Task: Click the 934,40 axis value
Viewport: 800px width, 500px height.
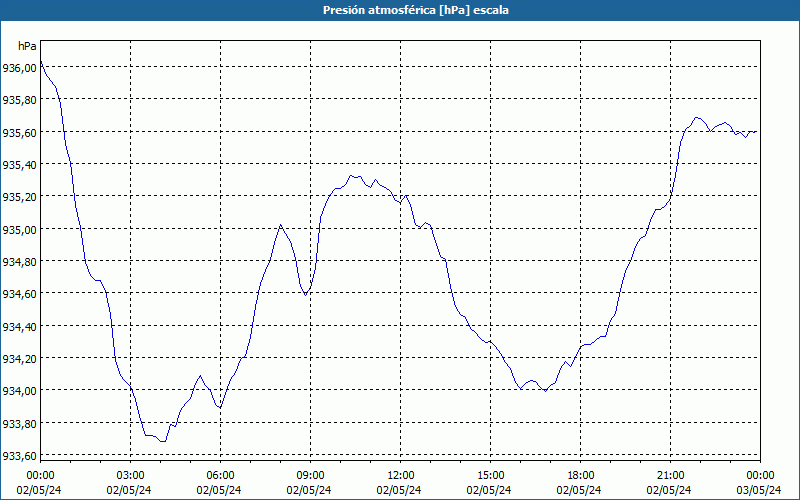Action: point(19,326)
